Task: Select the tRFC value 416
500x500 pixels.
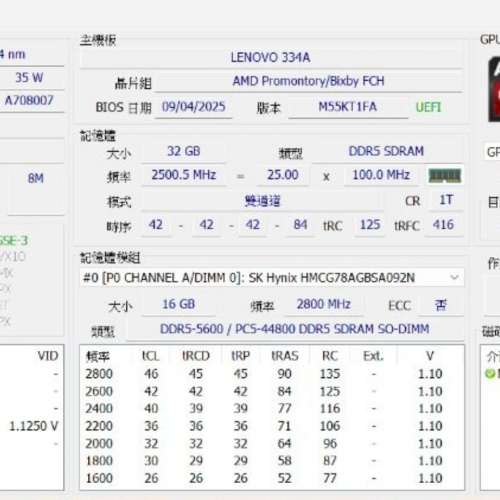Action: click(443, 225)
